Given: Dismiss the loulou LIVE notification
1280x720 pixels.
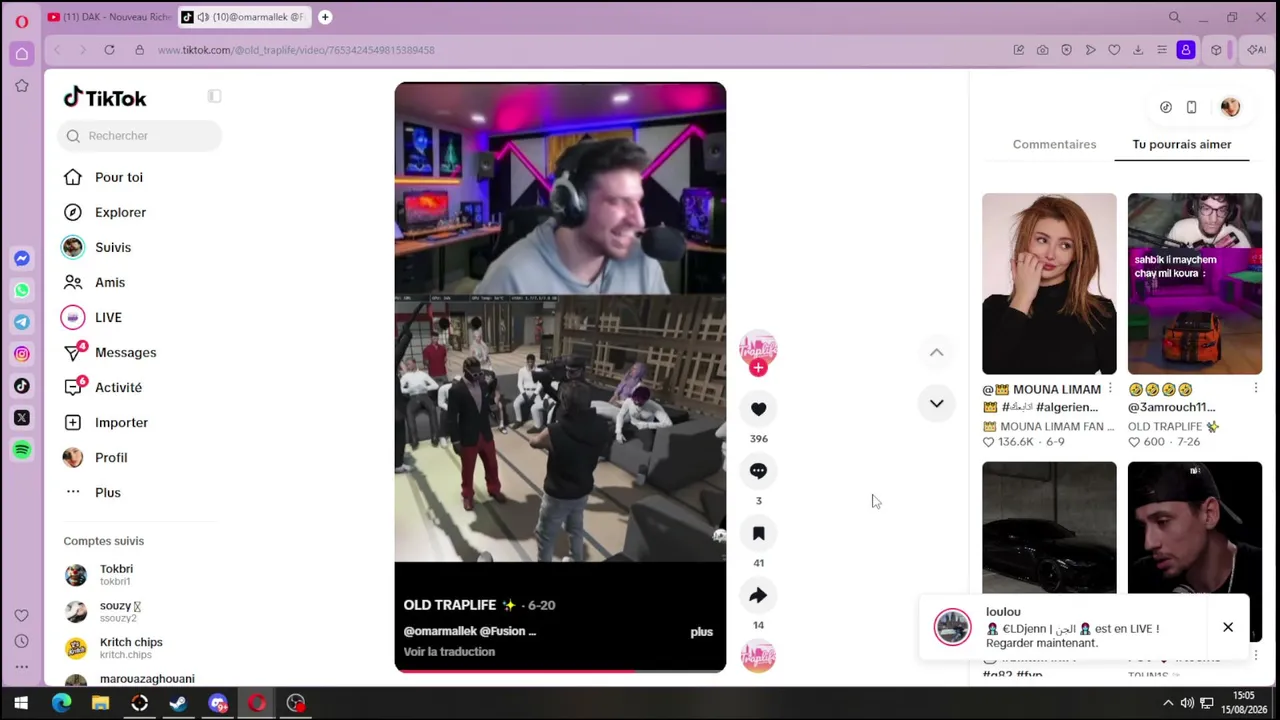Looking at the screenshot, I should click(x=1228, y=628).
